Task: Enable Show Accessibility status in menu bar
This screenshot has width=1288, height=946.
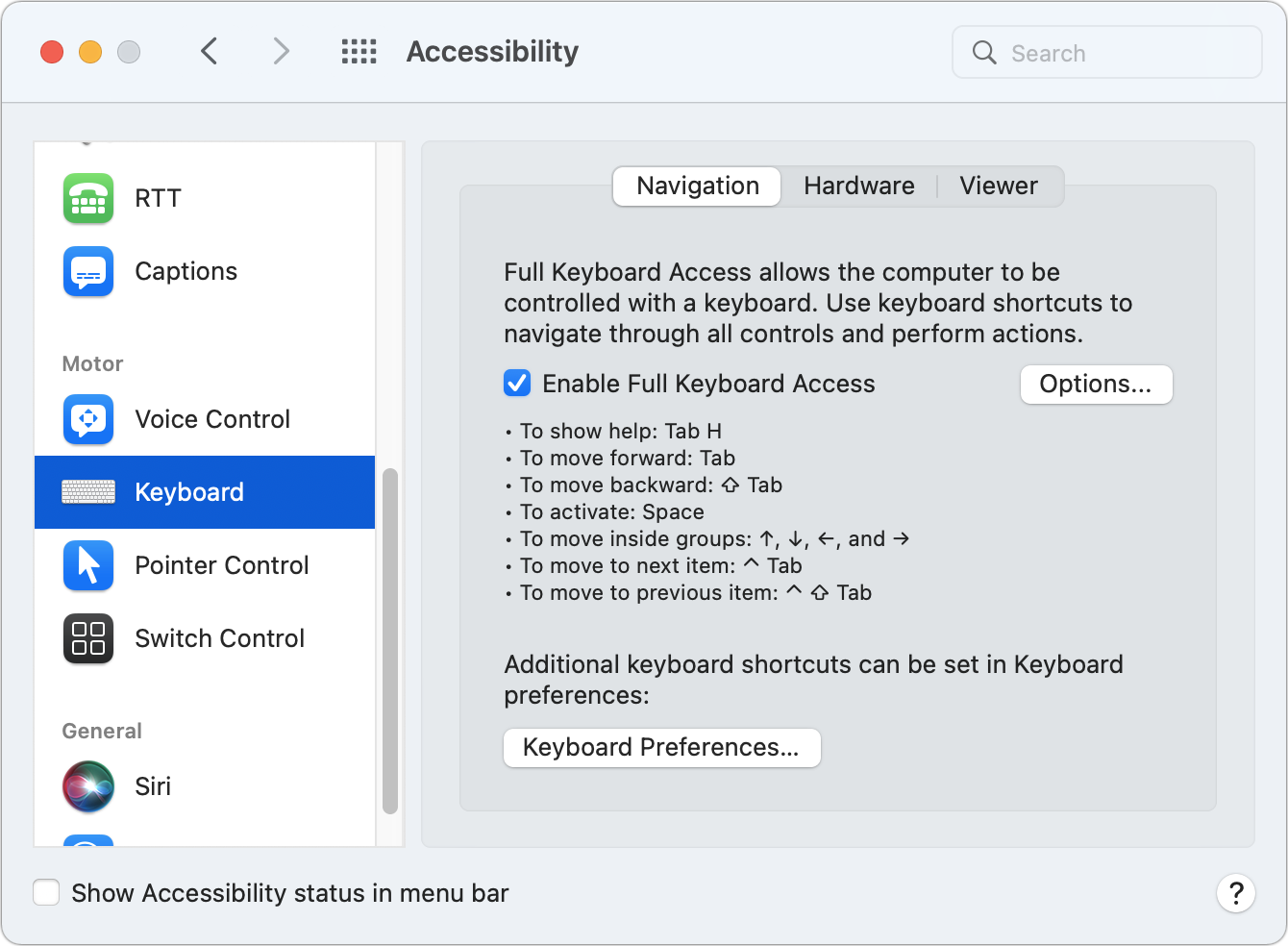Action: (x=46, y=892)
